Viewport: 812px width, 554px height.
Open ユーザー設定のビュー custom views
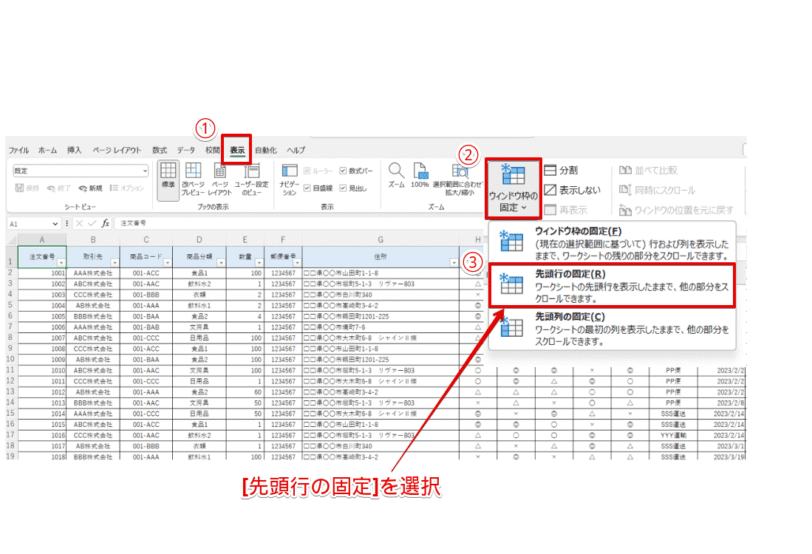tap(252, 179)
